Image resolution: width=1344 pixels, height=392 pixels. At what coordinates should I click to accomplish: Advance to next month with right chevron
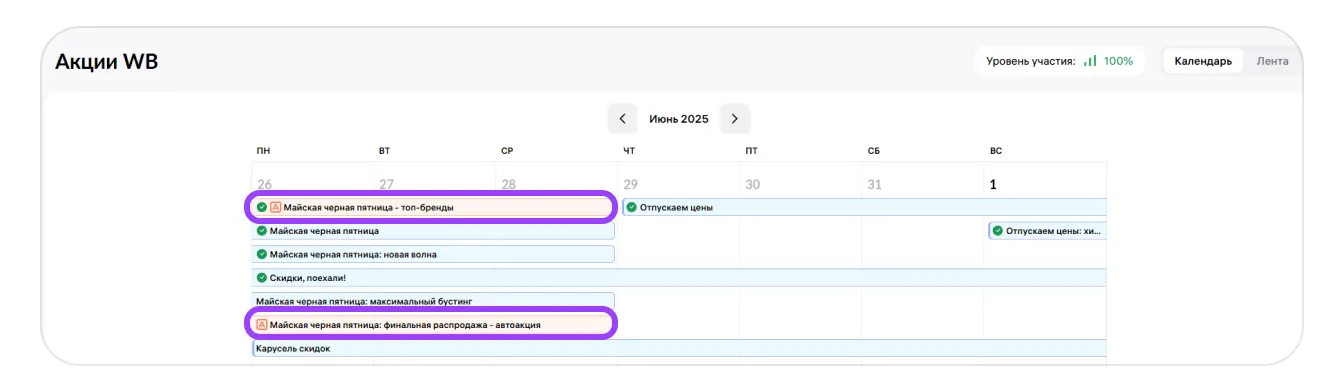pyautogui.click(x=735, y=119)
